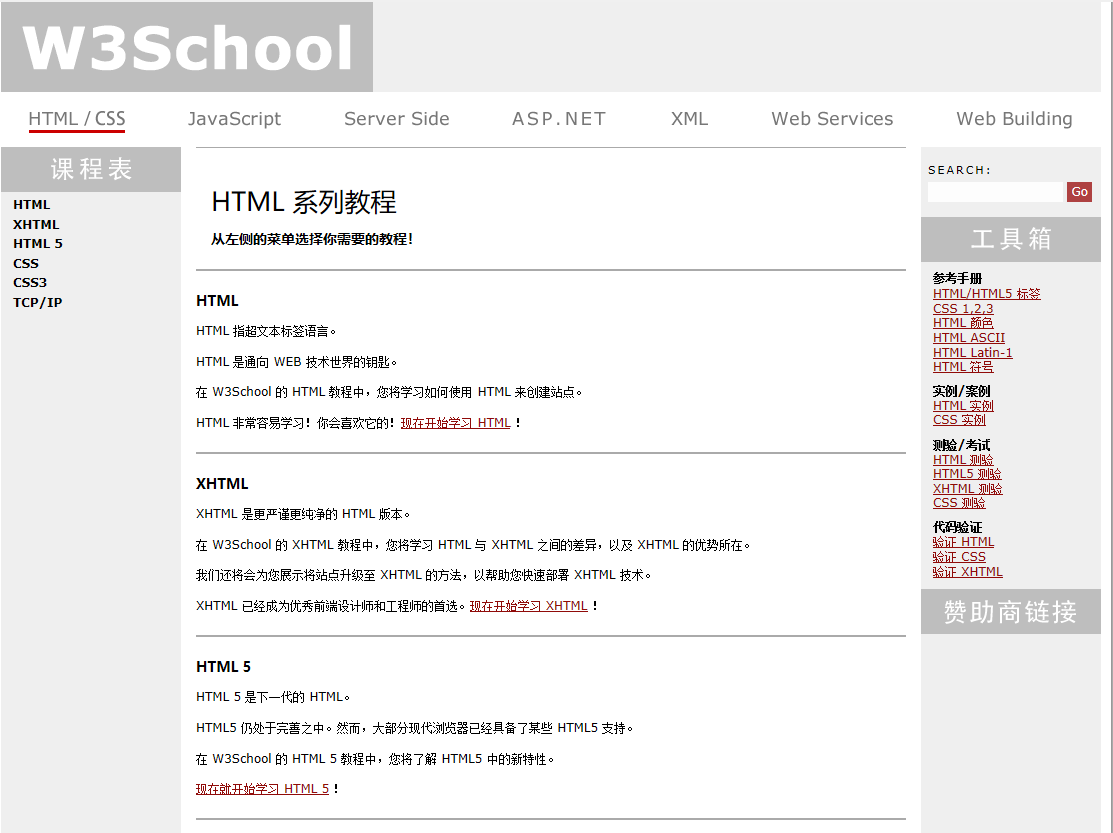Click the text XHTML 是更严谨更纯净的 HTML 版本
This screenshot has height=833, width=1113.
(x=303, y=514)
